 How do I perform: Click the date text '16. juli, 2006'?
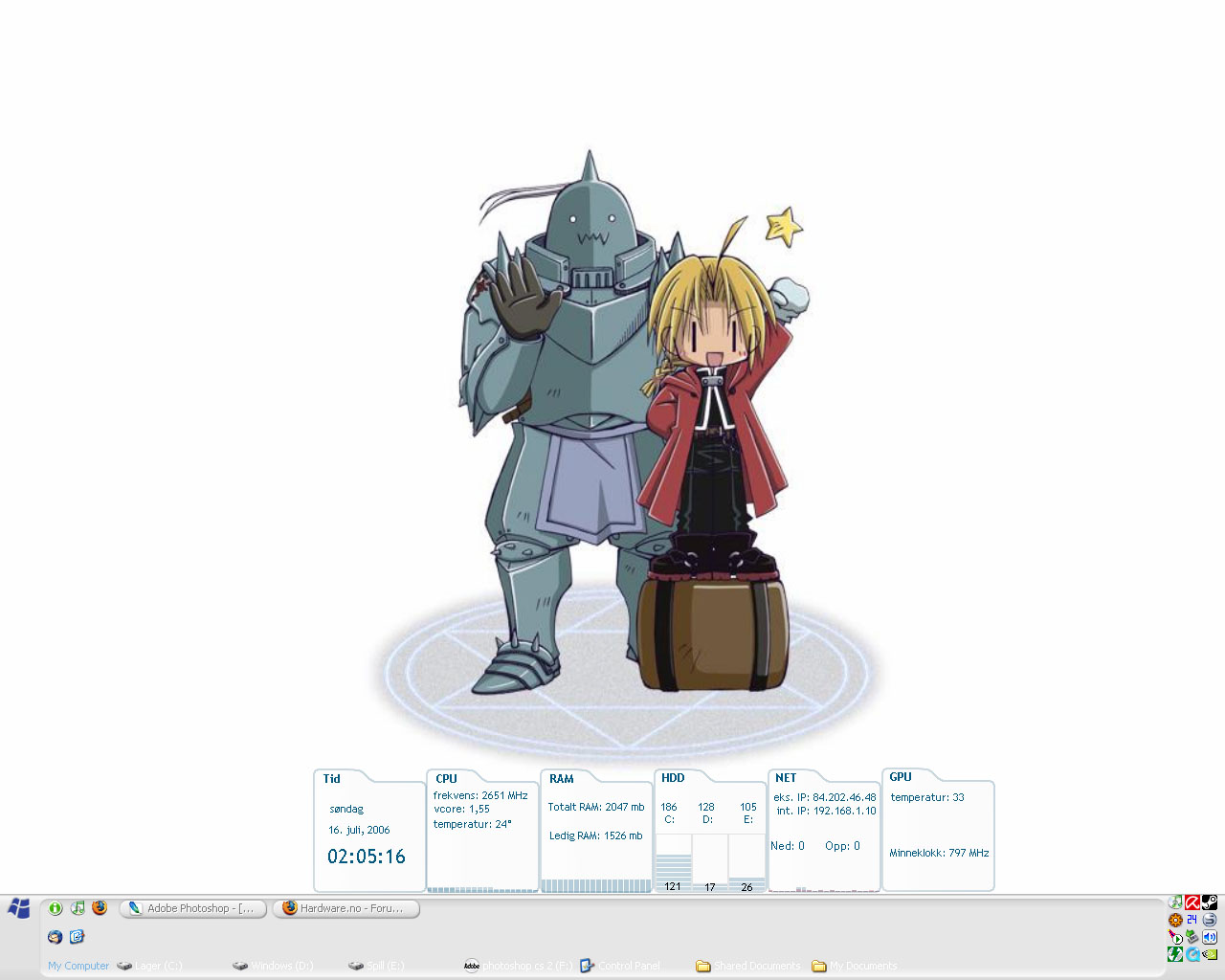point(359,830)
